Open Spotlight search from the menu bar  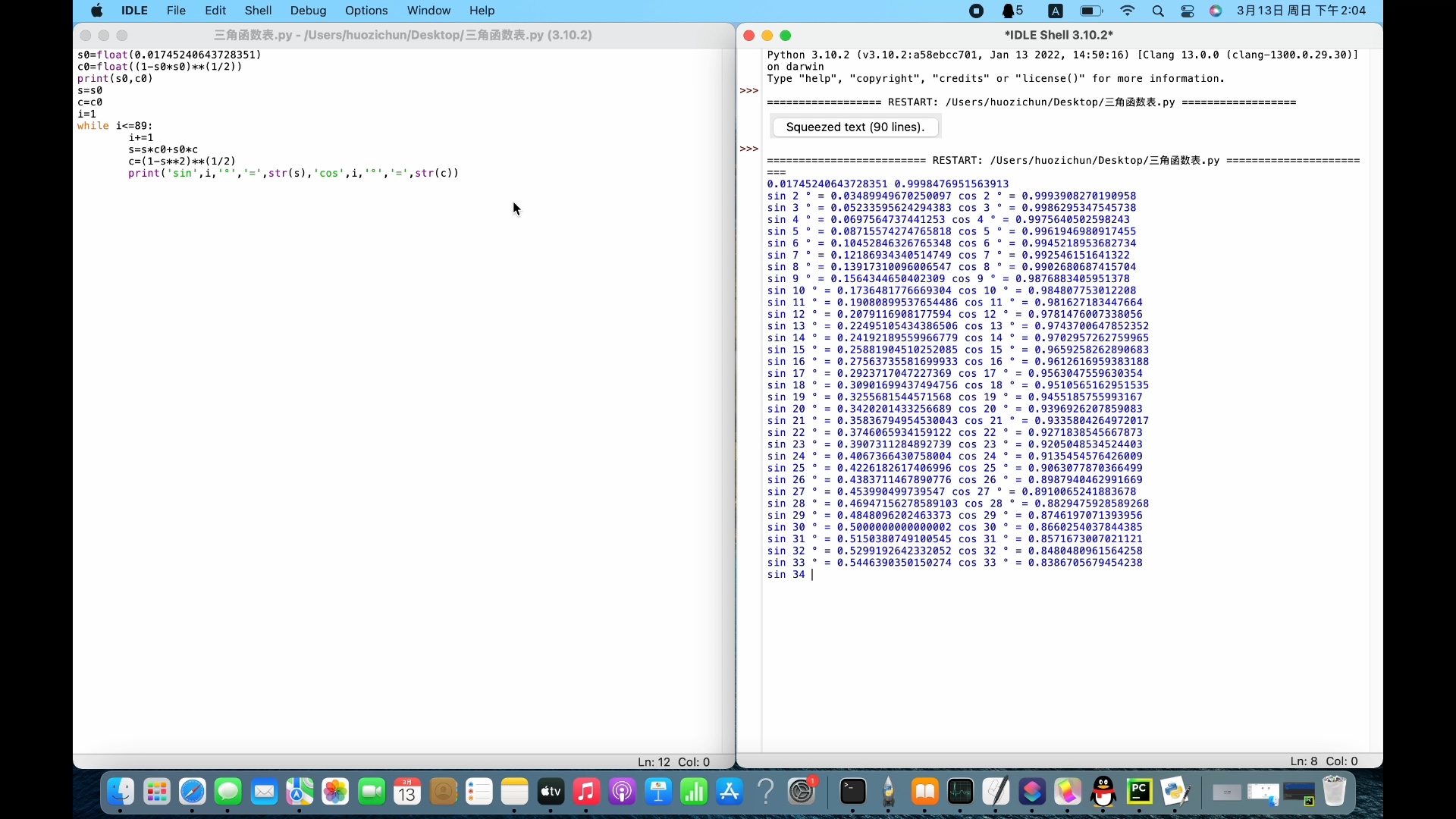[1159, 11]
